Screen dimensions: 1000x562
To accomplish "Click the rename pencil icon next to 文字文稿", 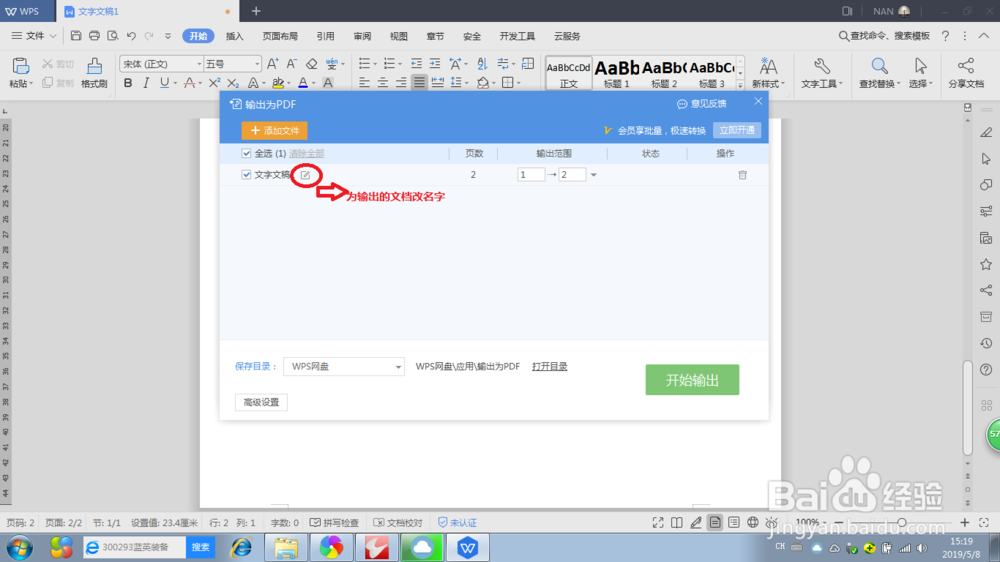I will click(305, 175).
